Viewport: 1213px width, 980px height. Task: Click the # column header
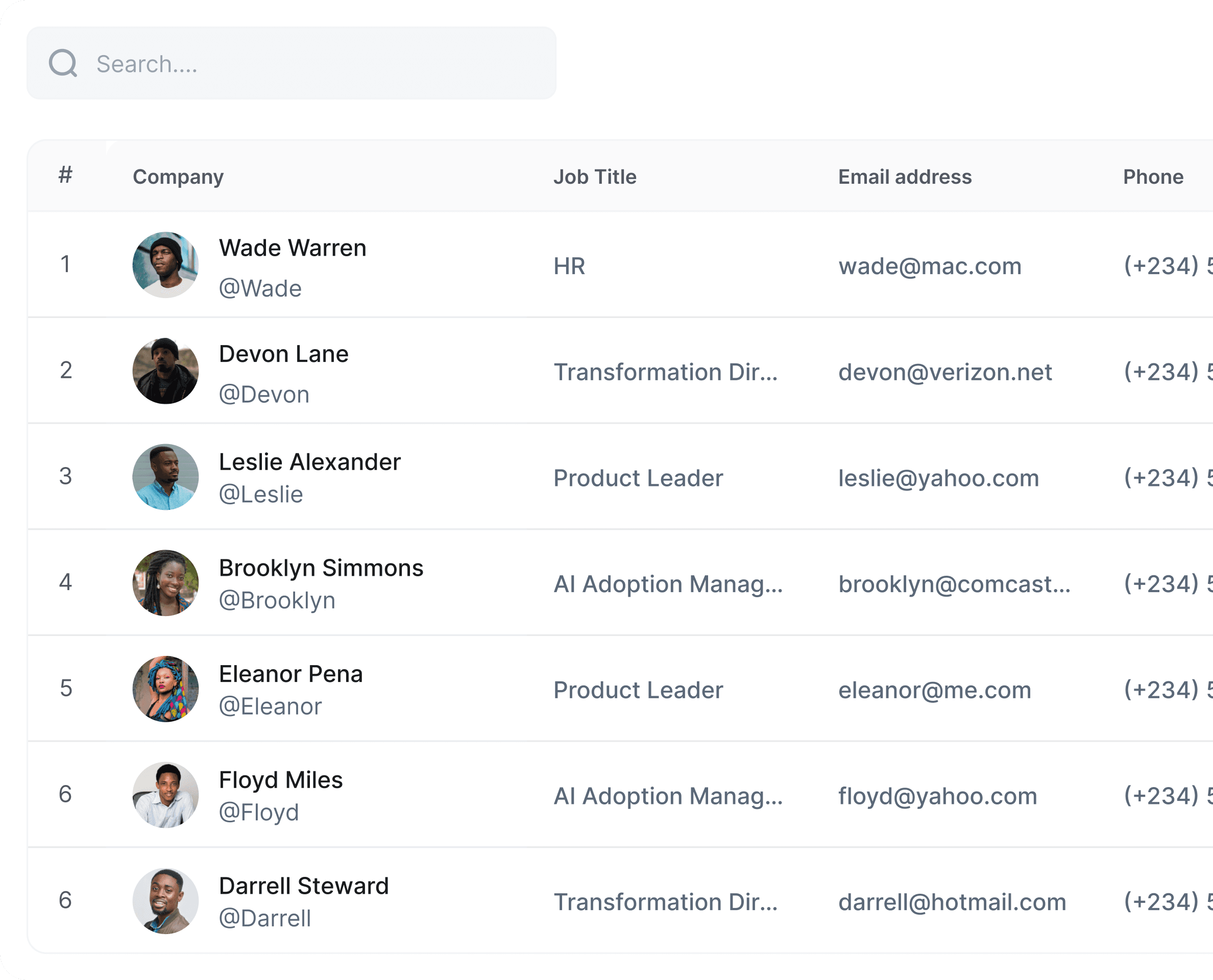tap(65, 175)
